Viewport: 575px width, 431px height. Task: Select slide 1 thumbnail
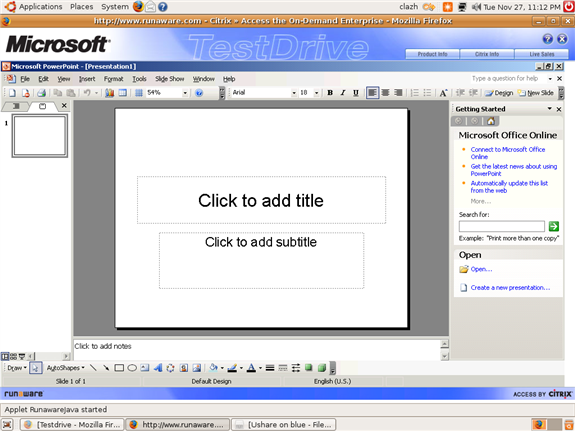coord(40,136)
